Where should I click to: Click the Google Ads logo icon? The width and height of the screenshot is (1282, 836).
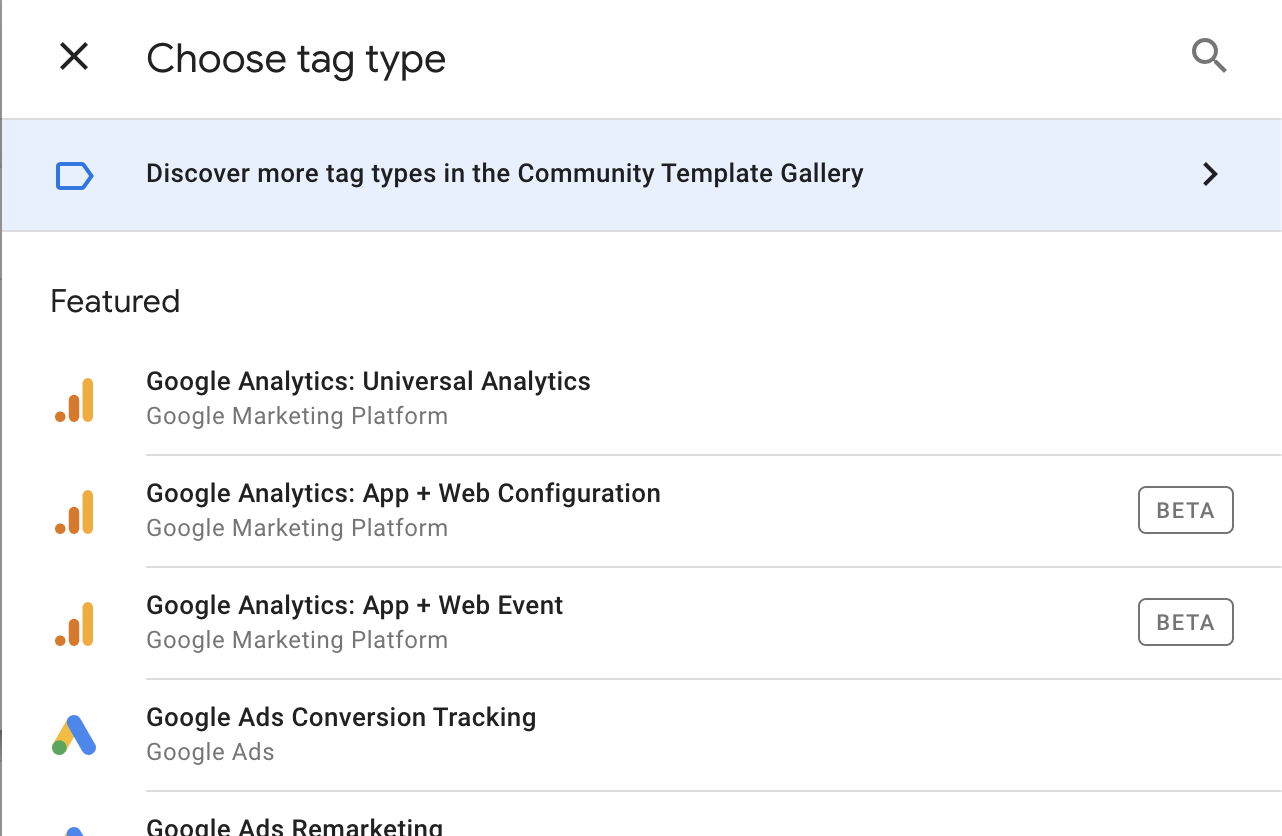[x=74, y=736]
